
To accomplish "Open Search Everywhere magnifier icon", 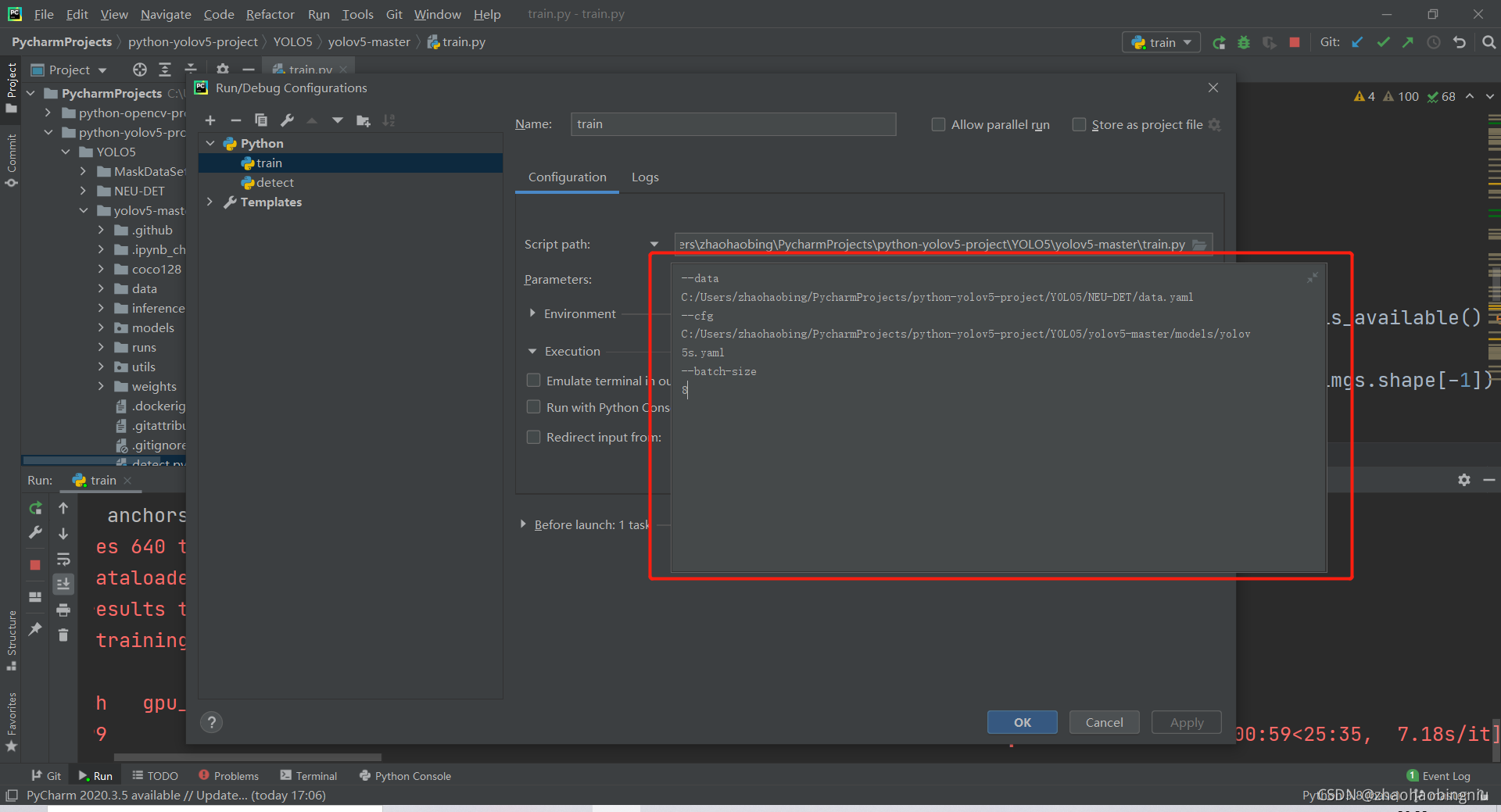I will pos(1488,42).
